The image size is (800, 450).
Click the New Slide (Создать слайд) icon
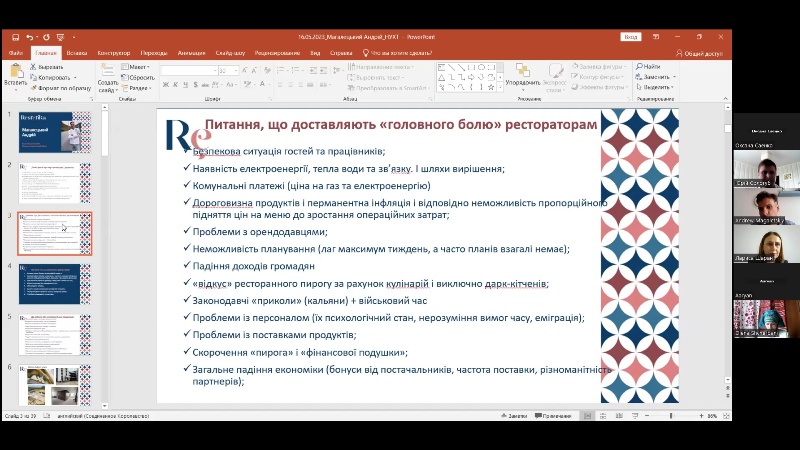(108, 70)
